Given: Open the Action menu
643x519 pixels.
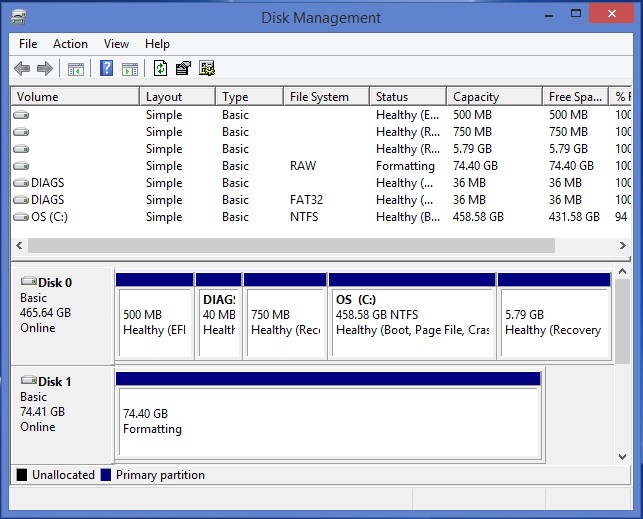Looking at the screenshot, I should point(70,44).
